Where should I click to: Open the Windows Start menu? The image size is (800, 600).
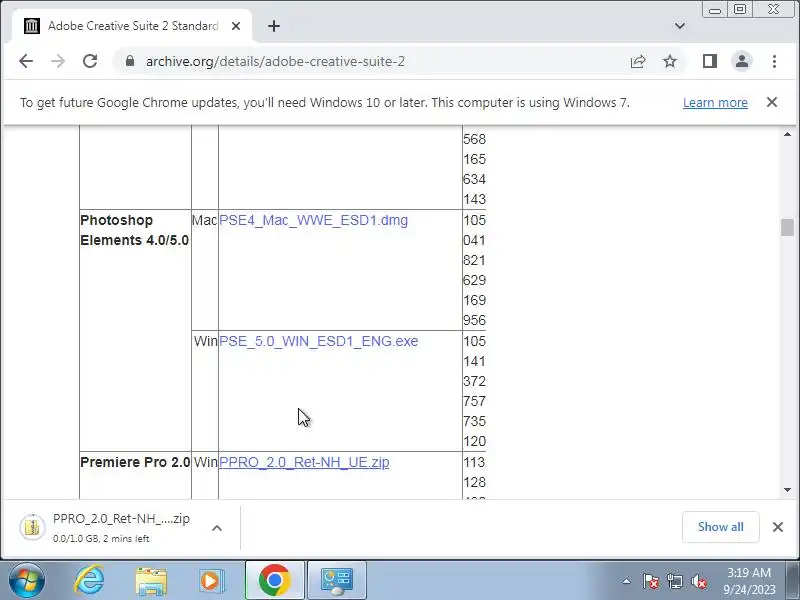[x=26, y=581]
